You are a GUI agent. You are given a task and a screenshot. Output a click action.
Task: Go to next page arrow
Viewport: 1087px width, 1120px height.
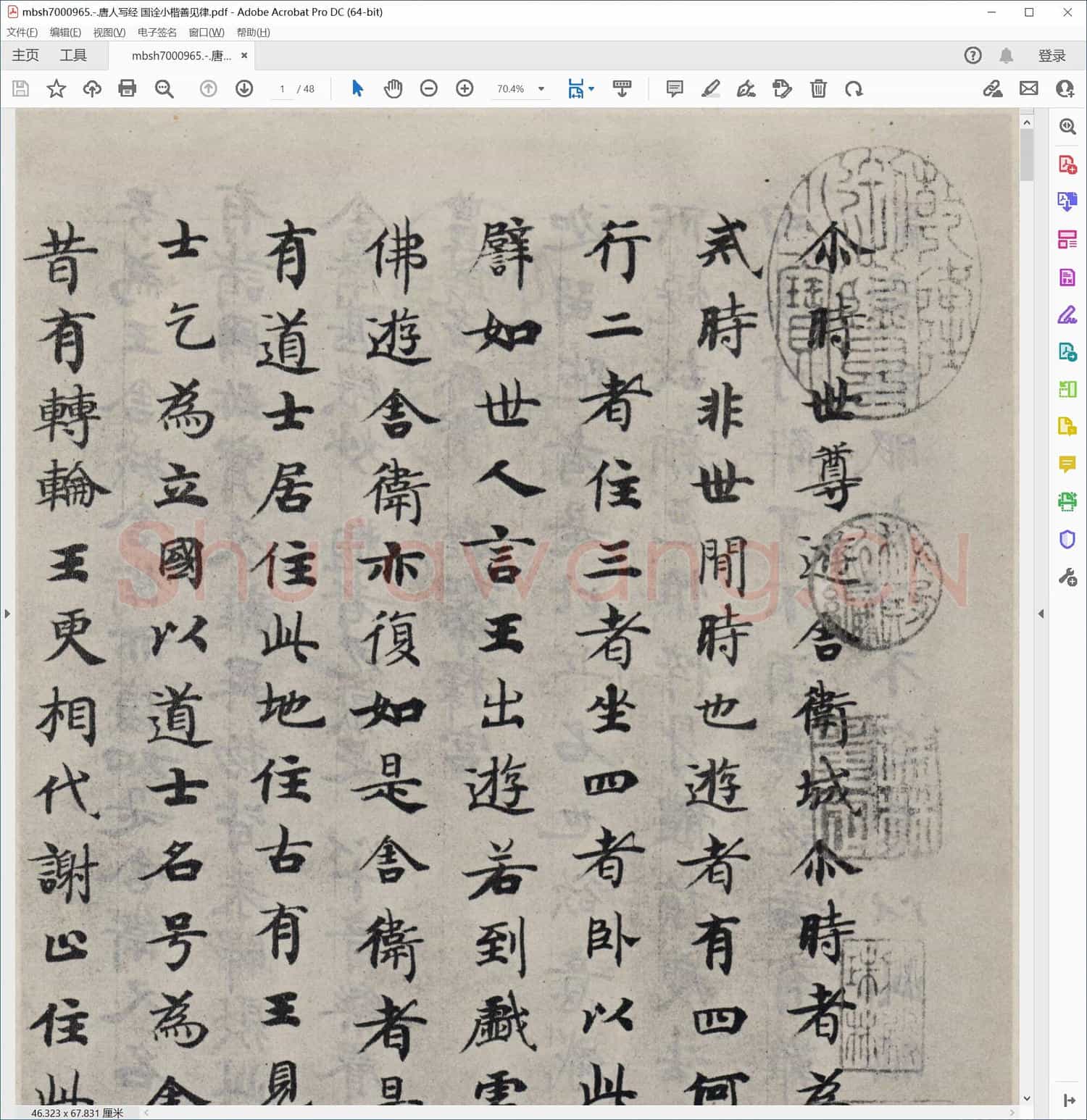tap(244, 88)
